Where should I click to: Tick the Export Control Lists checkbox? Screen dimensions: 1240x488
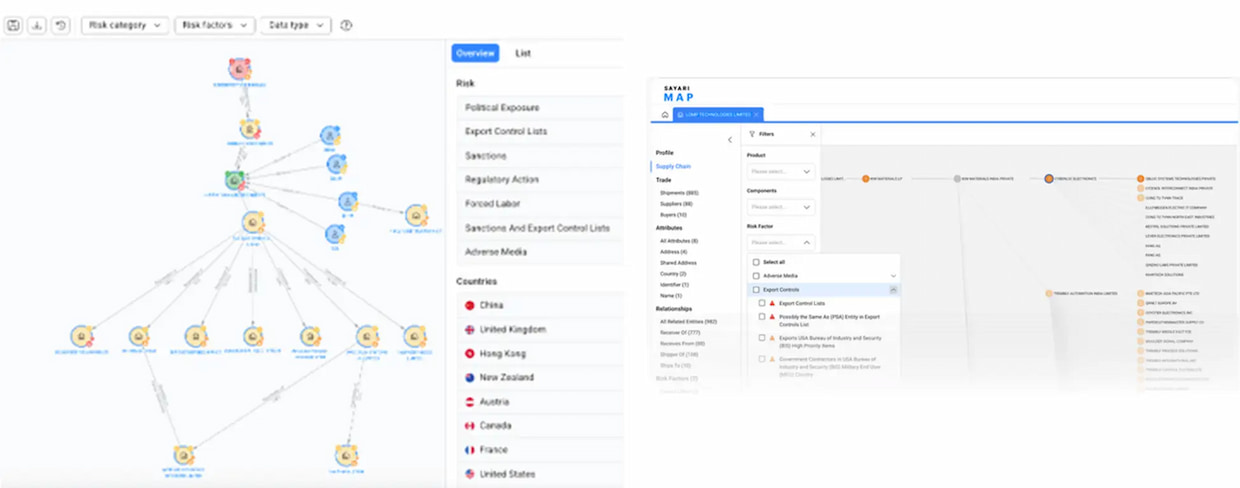click(x=763, y=303)
